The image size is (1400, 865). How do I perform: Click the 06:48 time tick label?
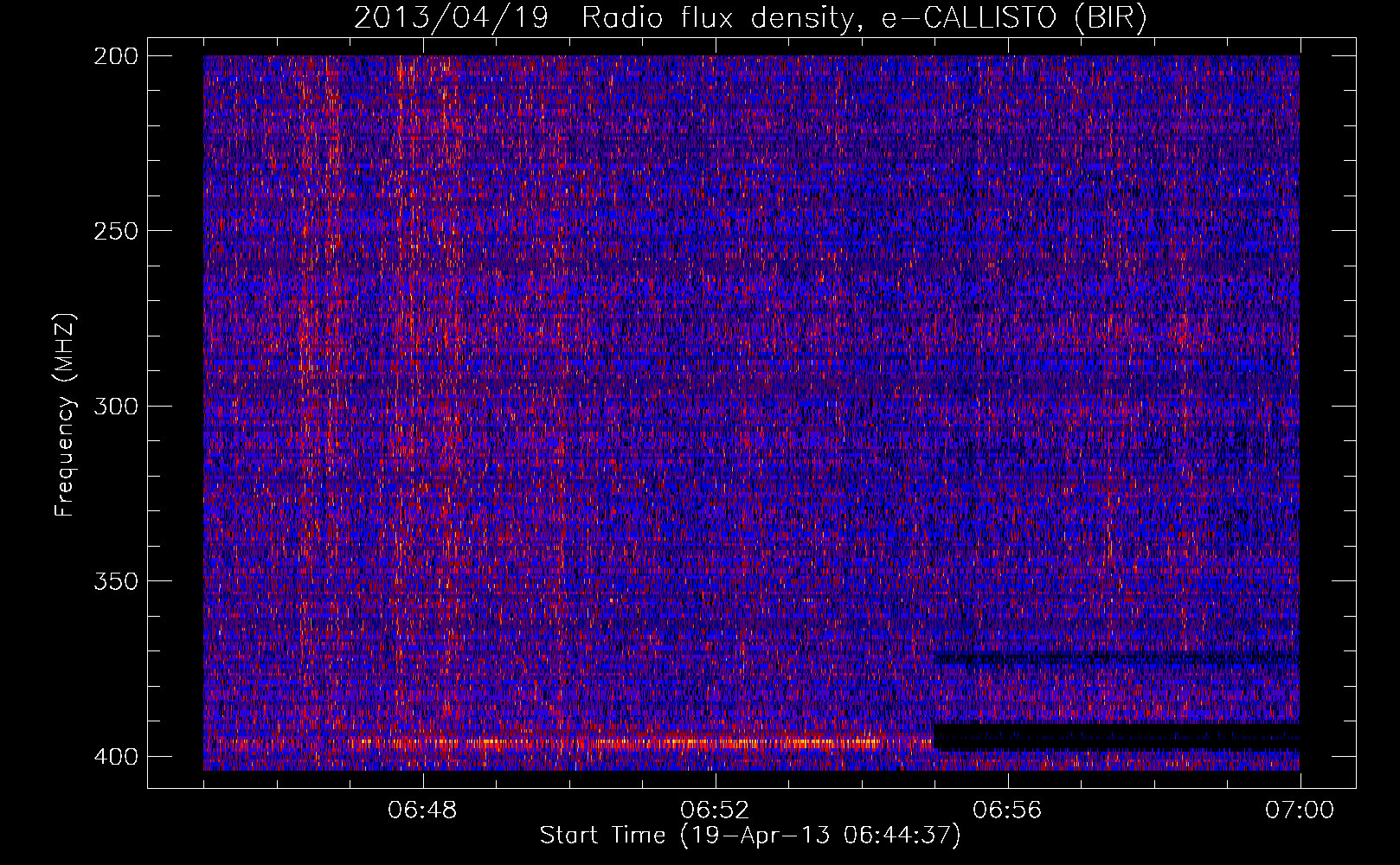coord(422,811)
